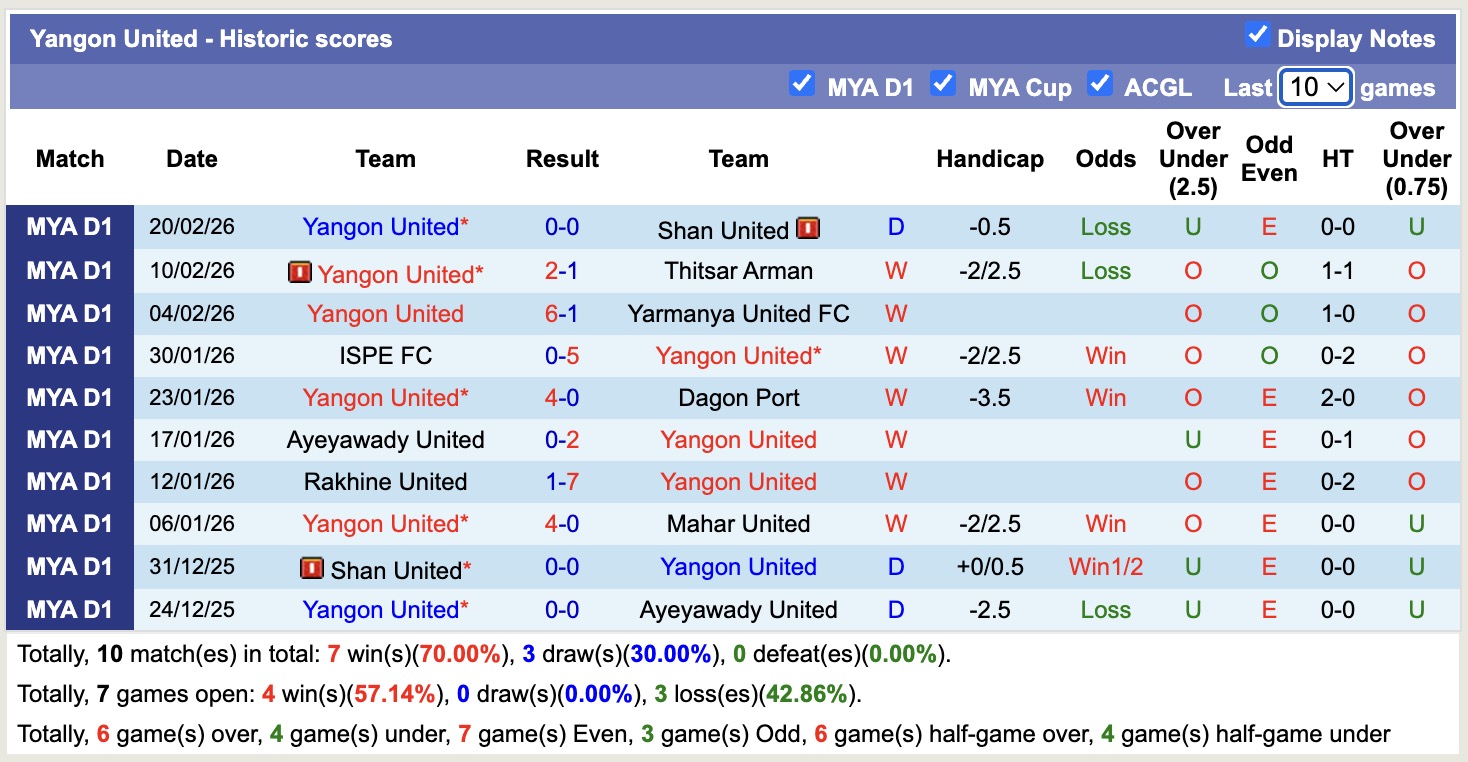This screenshot has height=762, width=1468.
Task: Open the Last games count dropdown
Action: pos(1314,87)
